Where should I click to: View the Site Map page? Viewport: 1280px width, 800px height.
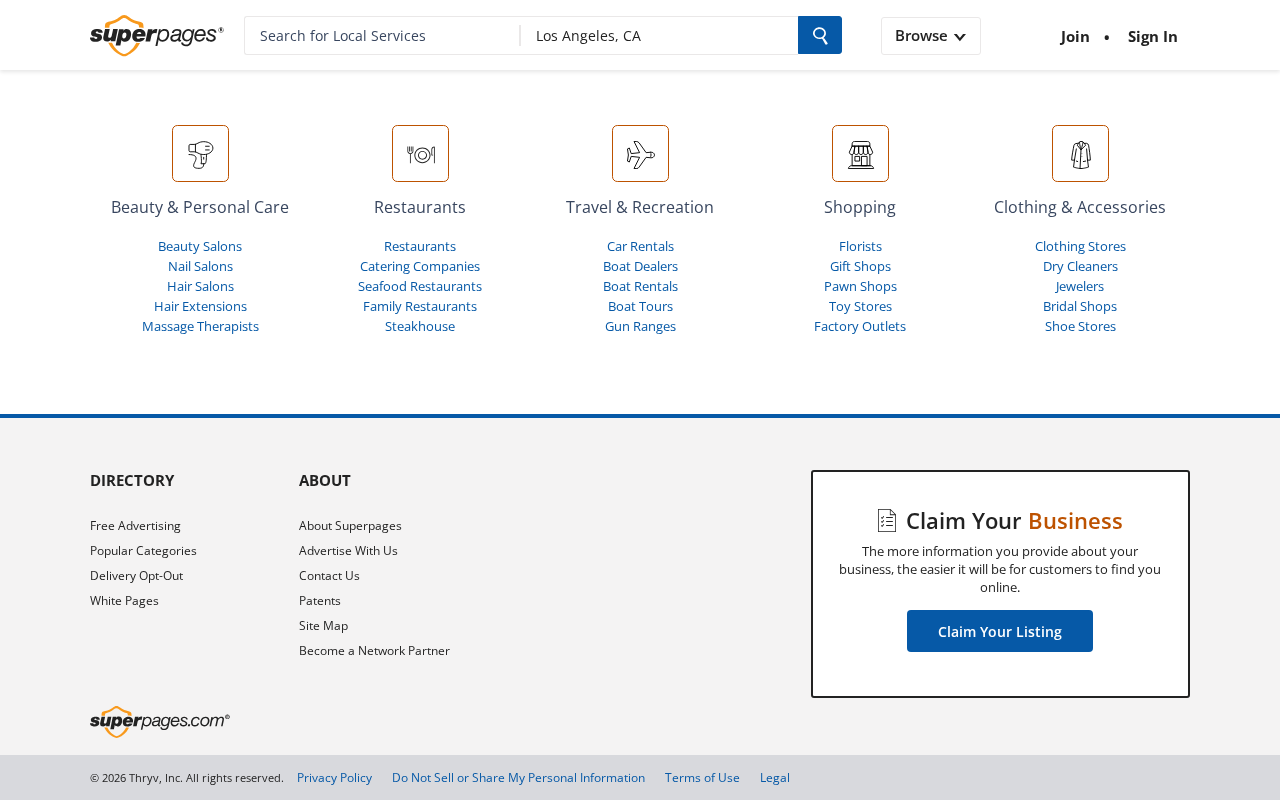[323, 625]
